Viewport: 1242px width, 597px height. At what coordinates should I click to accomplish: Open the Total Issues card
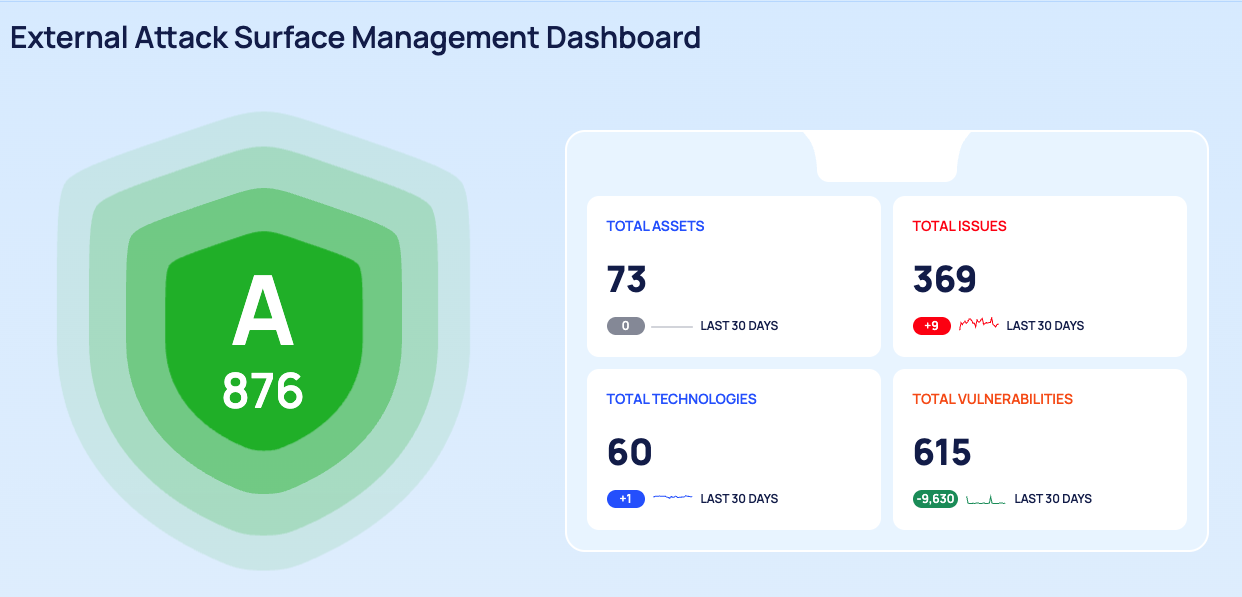[x=1040, y=276]
